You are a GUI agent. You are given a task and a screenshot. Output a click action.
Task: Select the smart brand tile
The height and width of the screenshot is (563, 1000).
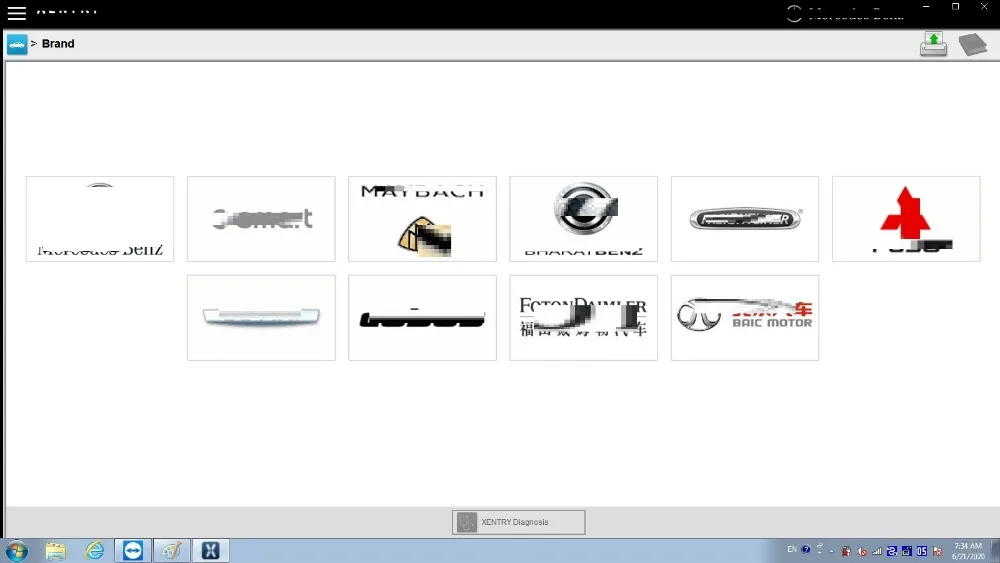click(x=261, y=219)
